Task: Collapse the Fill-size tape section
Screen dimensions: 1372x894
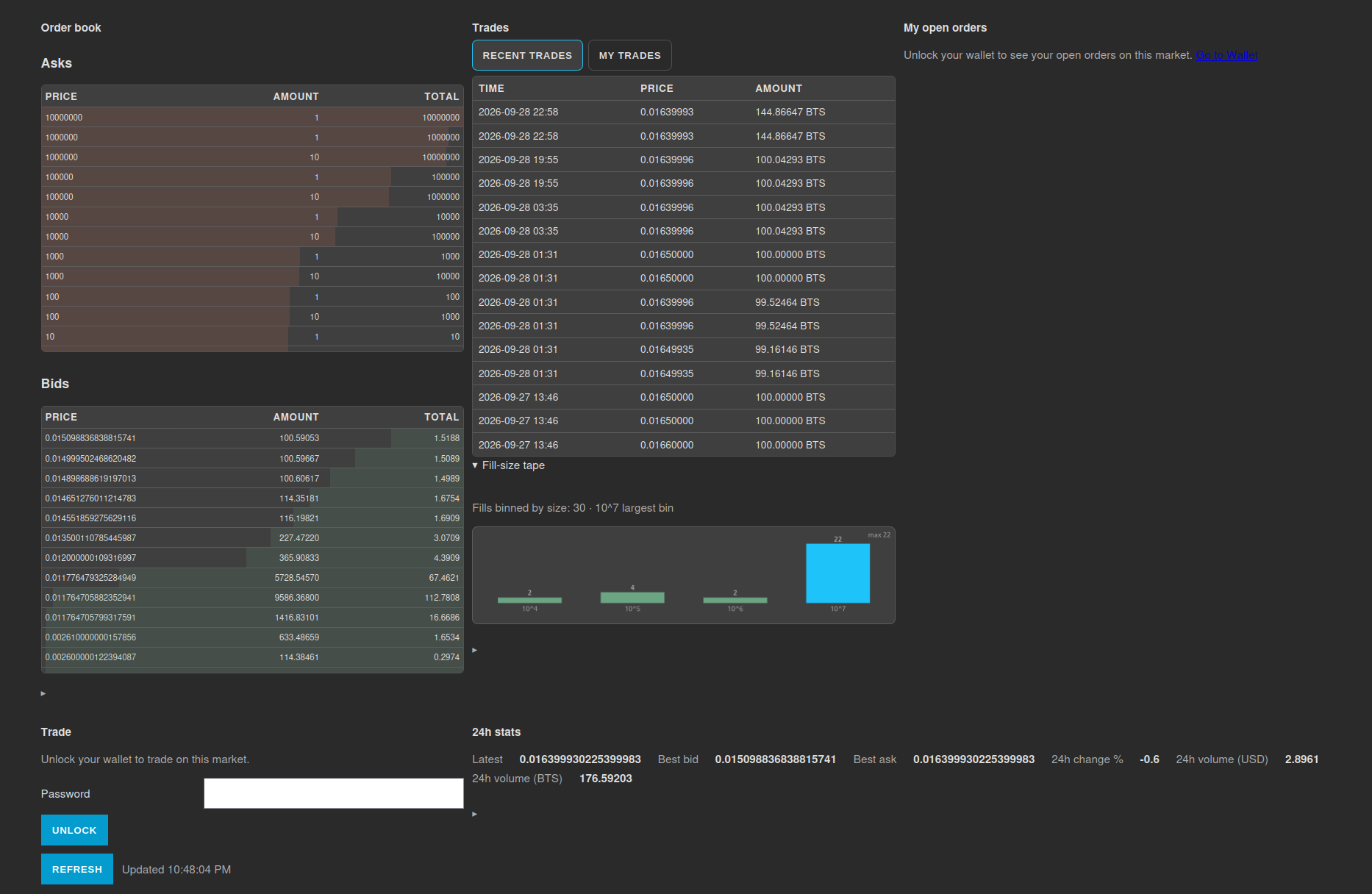Action: [x=509, y=465]
